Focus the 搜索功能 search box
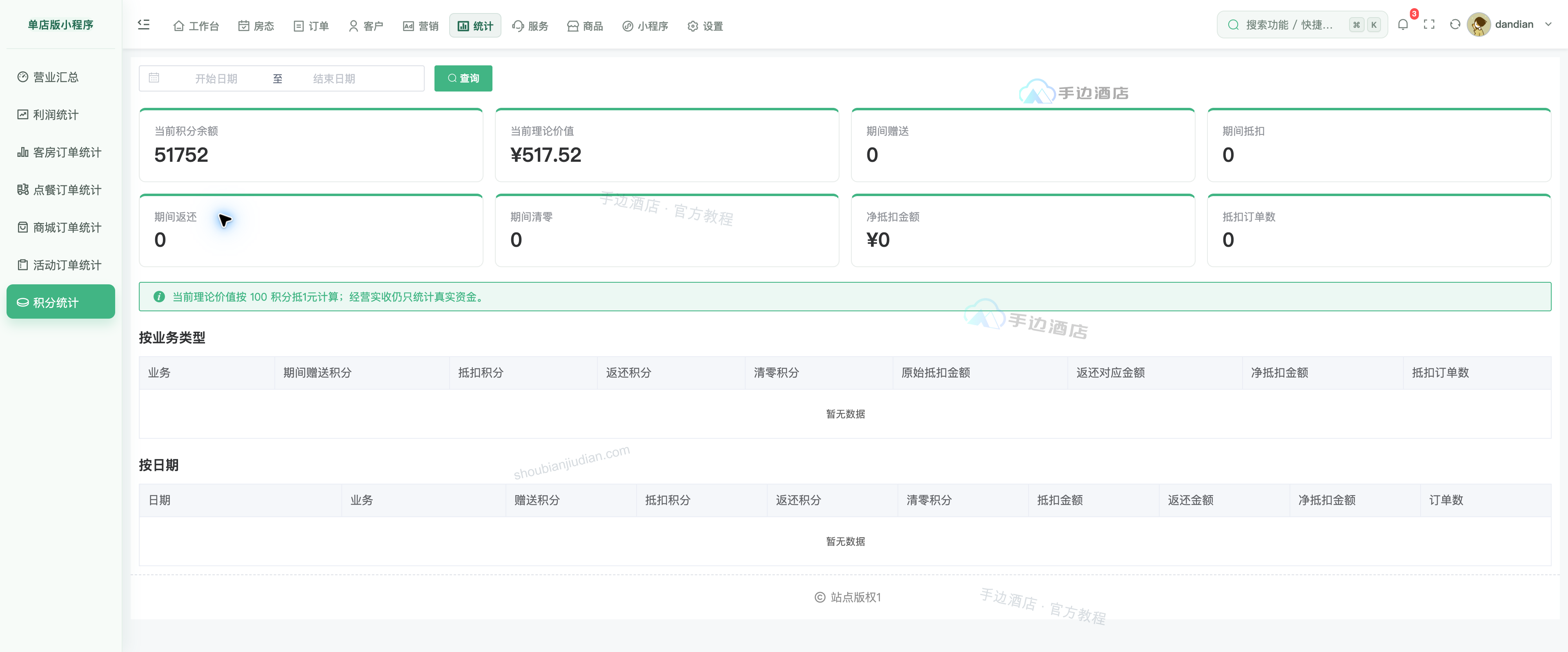Screen dimensions: 1568x652 (1302, 25)
